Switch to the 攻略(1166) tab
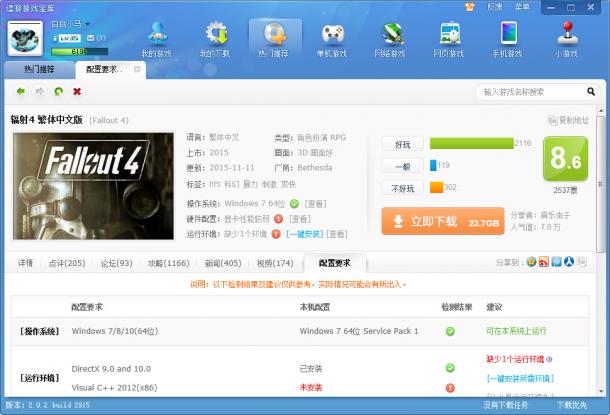The width and height of the screenshot is (610, 415). point(168,263)
